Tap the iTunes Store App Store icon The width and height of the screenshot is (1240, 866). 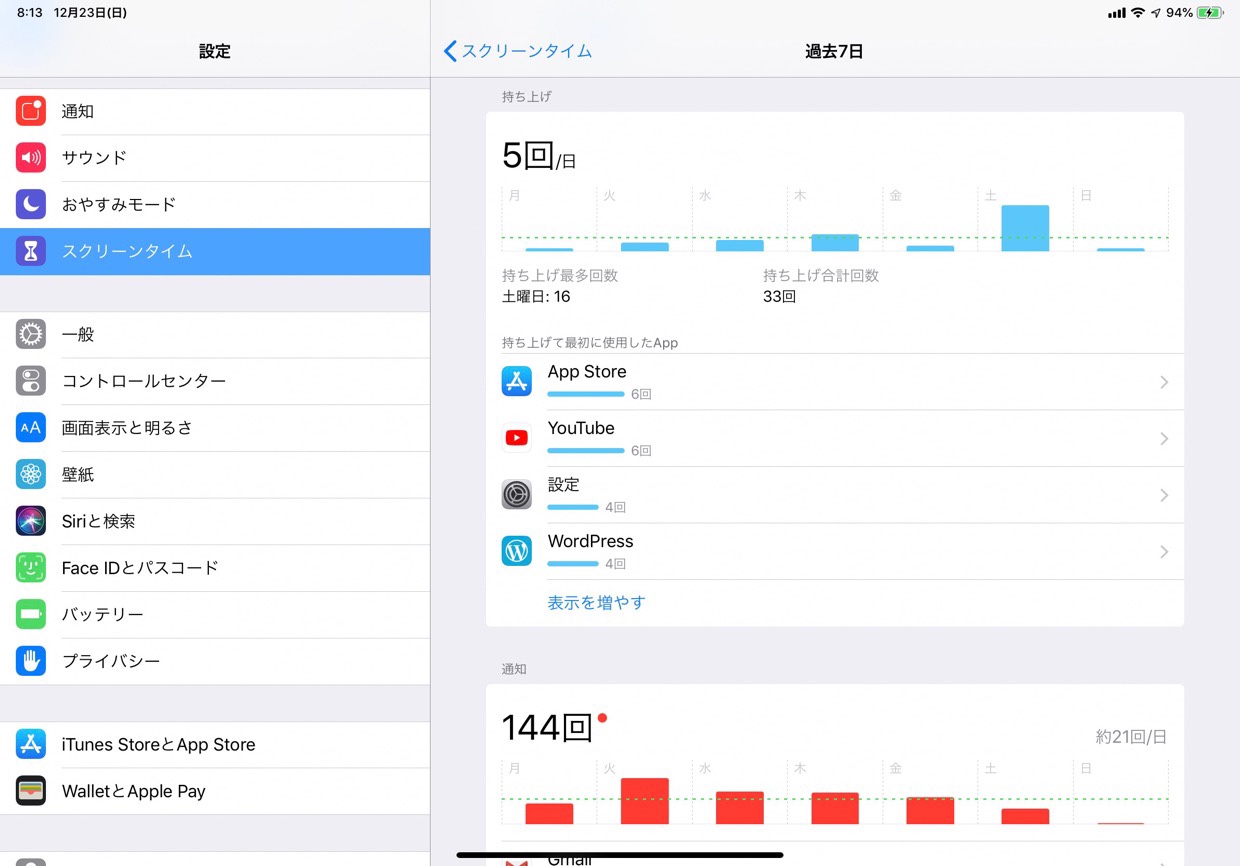pos(31,744)
